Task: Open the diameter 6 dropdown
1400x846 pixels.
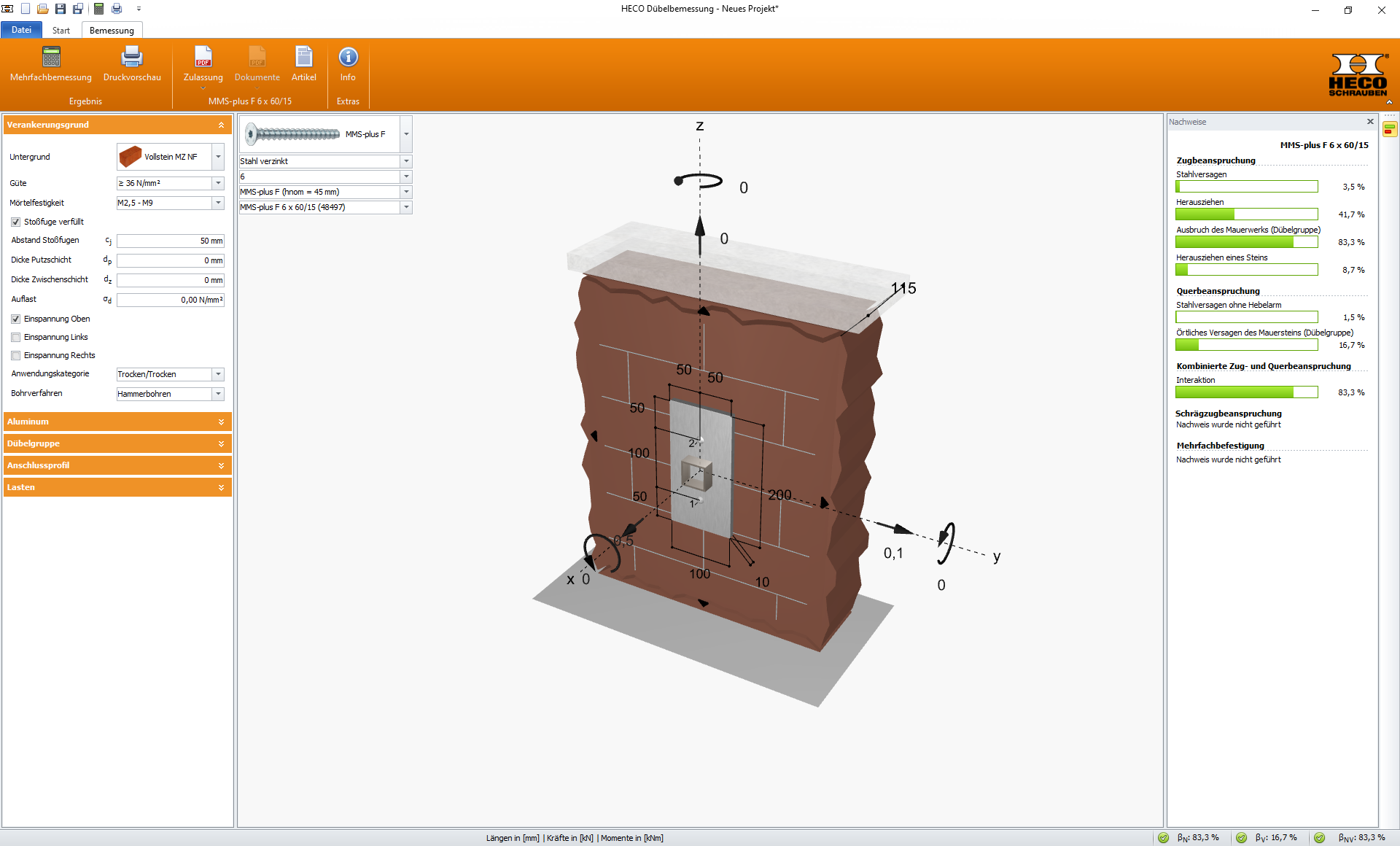Action: [x=406, y=176]
